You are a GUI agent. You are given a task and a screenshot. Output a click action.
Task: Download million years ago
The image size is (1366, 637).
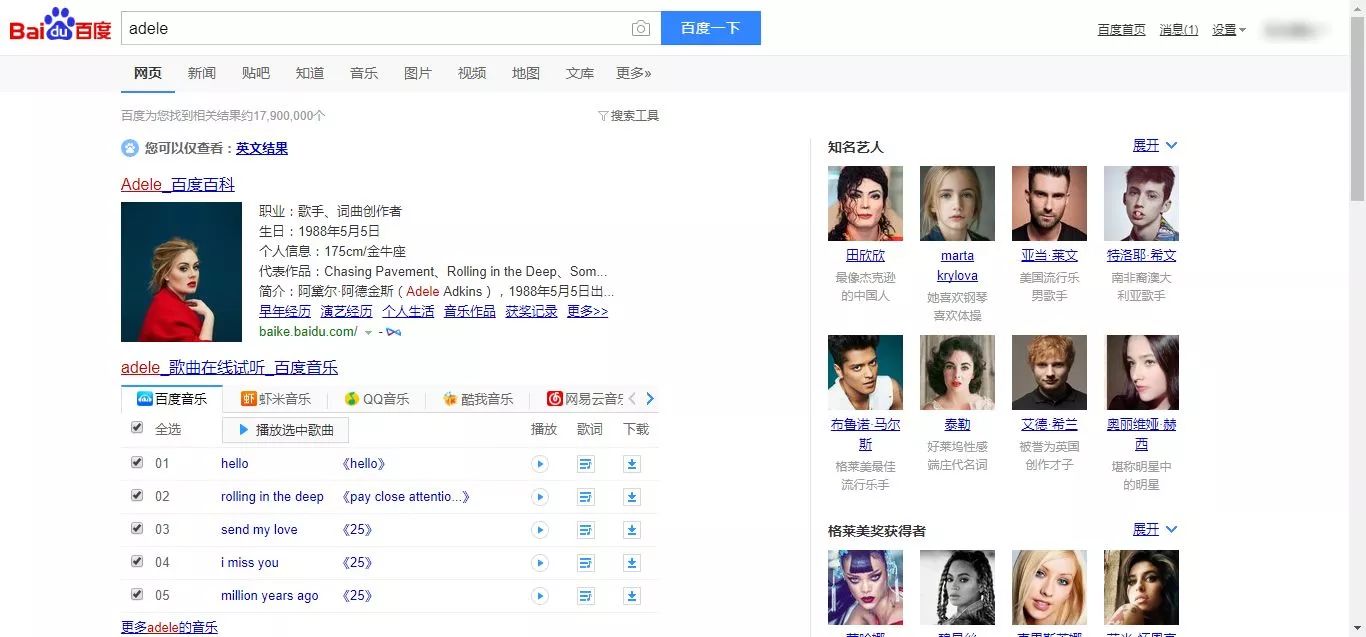[x=632, y=596]
